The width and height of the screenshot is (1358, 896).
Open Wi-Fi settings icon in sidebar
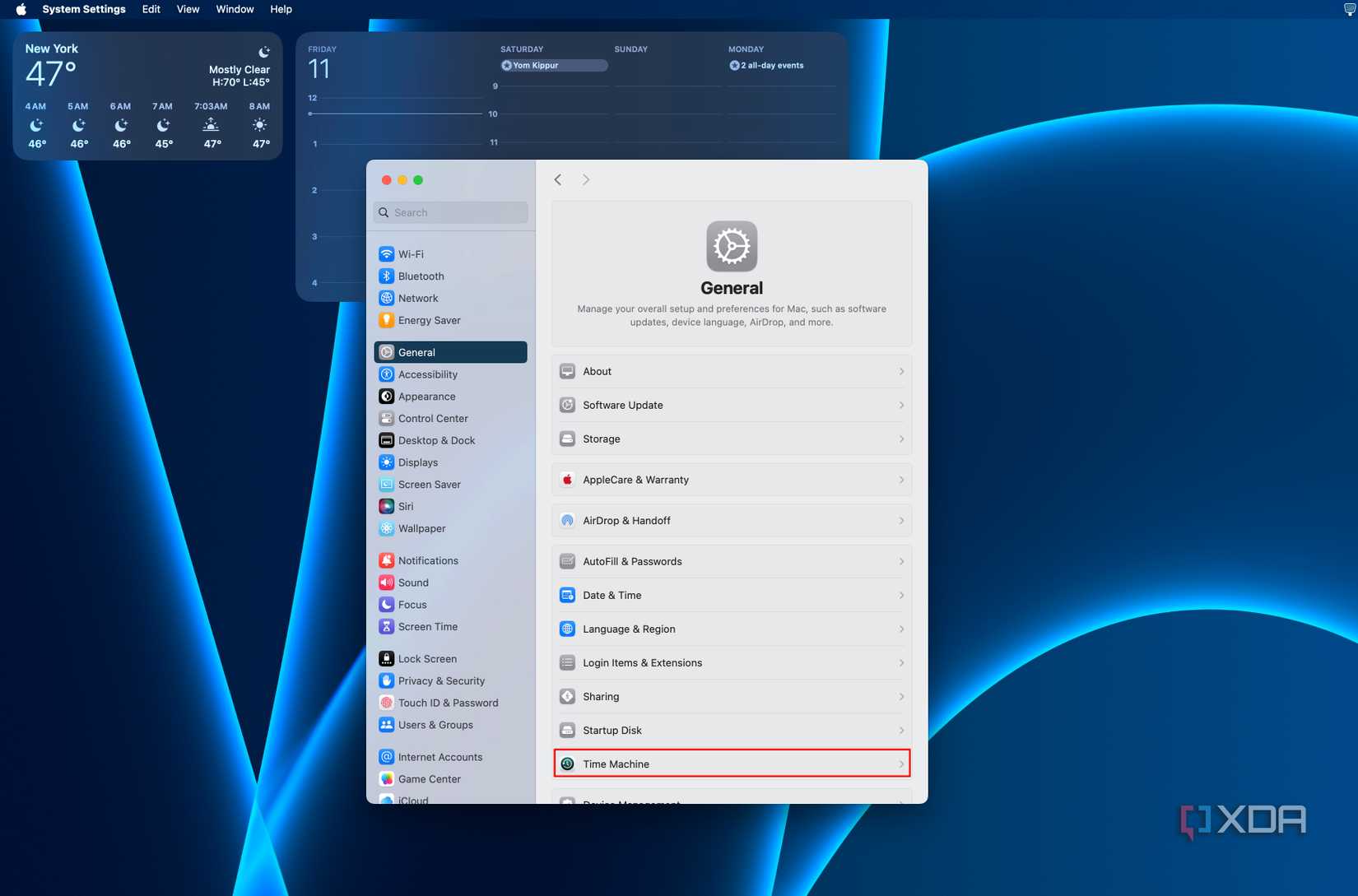386,254
